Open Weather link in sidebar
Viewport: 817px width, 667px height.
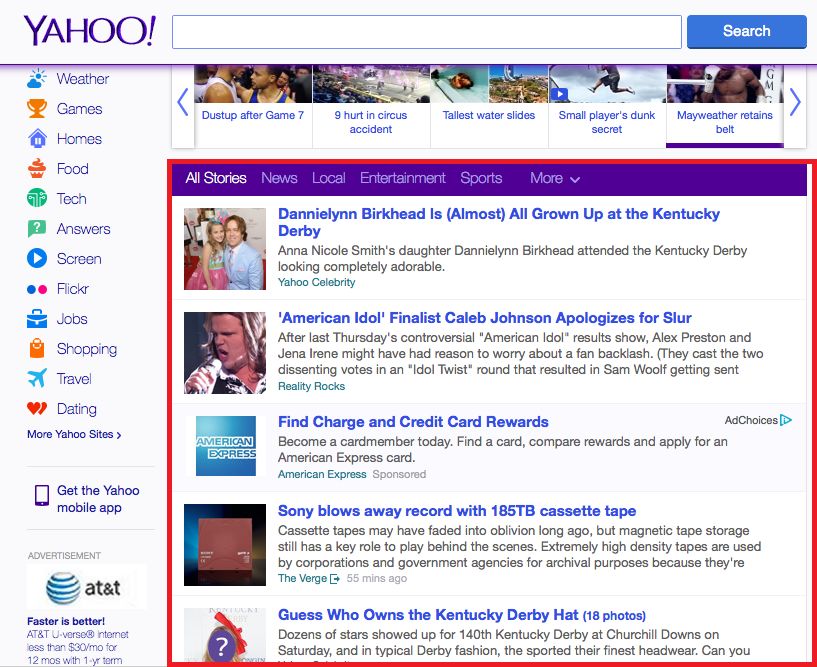83,79
